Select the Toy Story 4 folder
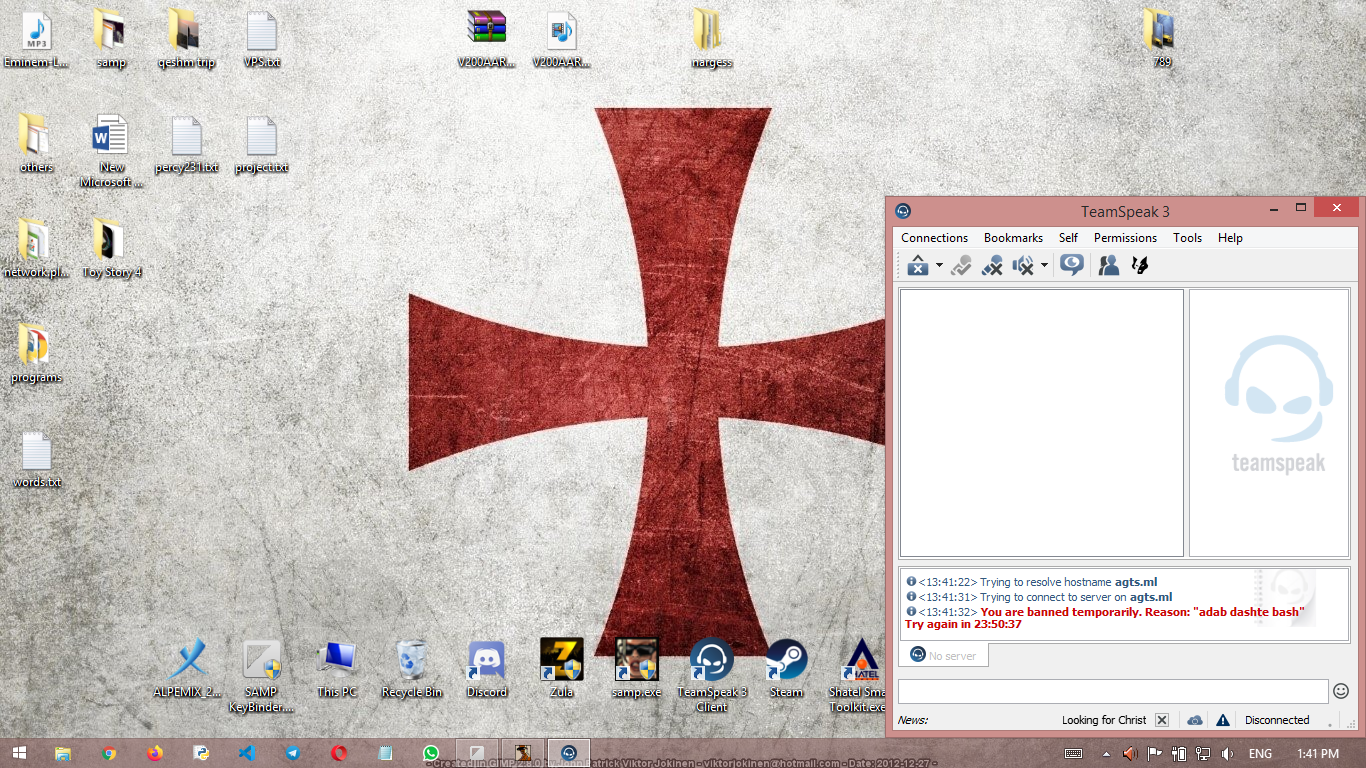The image size is (1366, 768). click(x=111, y=250)
